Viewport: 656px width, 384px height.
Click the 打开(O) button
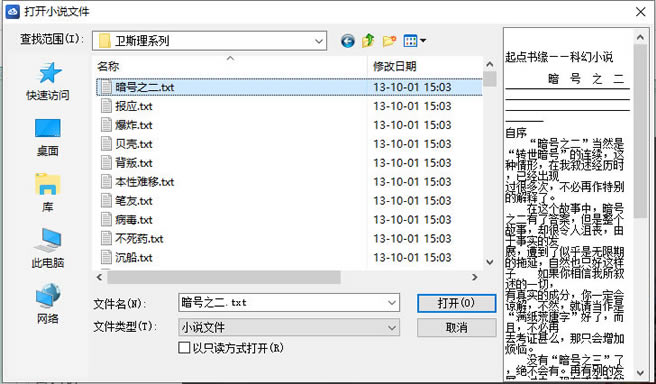click(x=456, y=303)
